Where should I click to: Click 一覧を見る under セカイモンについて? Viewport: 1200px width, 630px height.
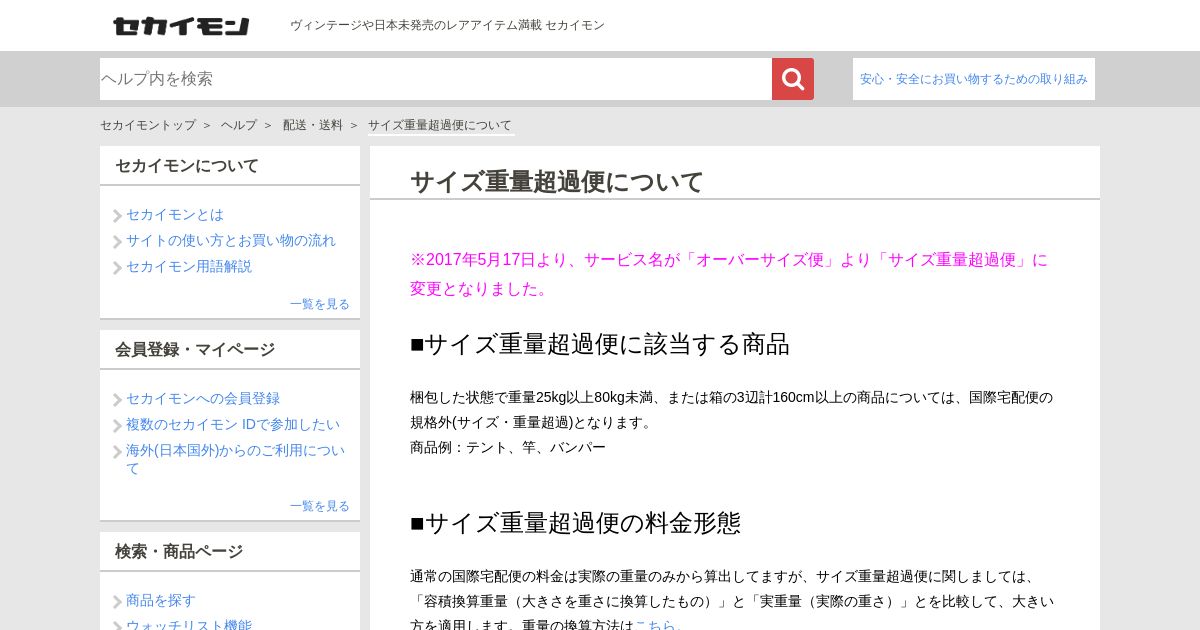[320, 304]
